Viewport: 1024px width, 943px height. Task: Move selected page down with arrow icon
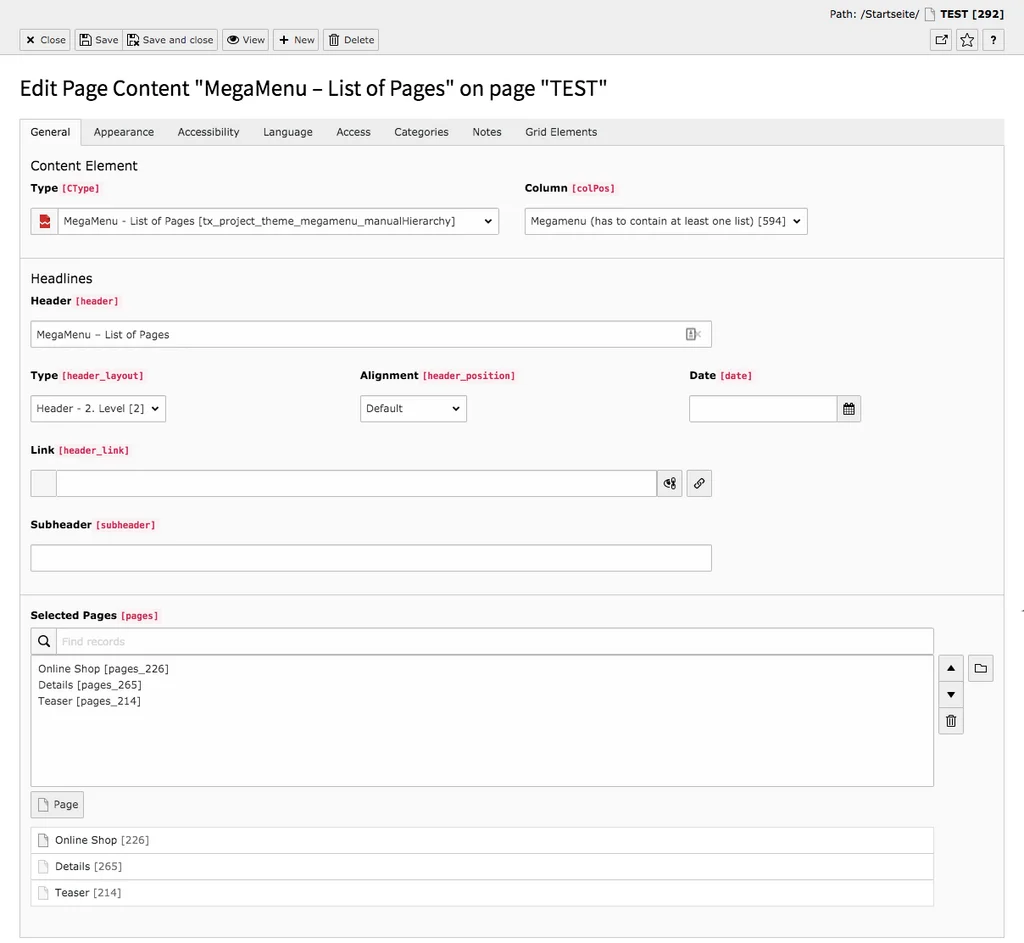[x=950, y=694]
